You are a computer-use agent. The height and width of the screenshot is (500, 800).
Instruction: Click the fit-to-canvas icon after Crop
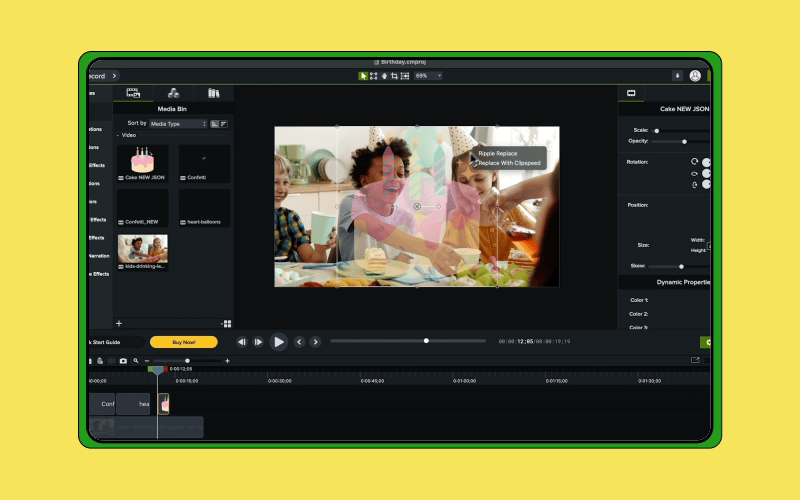point(405,76)
